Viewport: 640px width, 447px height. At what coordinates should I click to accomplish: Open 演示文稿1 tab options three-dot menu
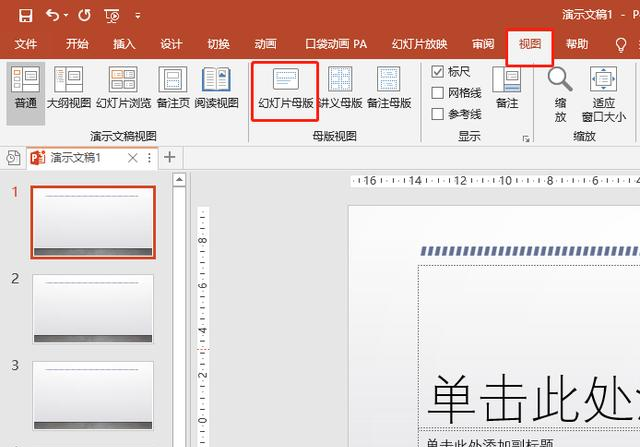149,158
